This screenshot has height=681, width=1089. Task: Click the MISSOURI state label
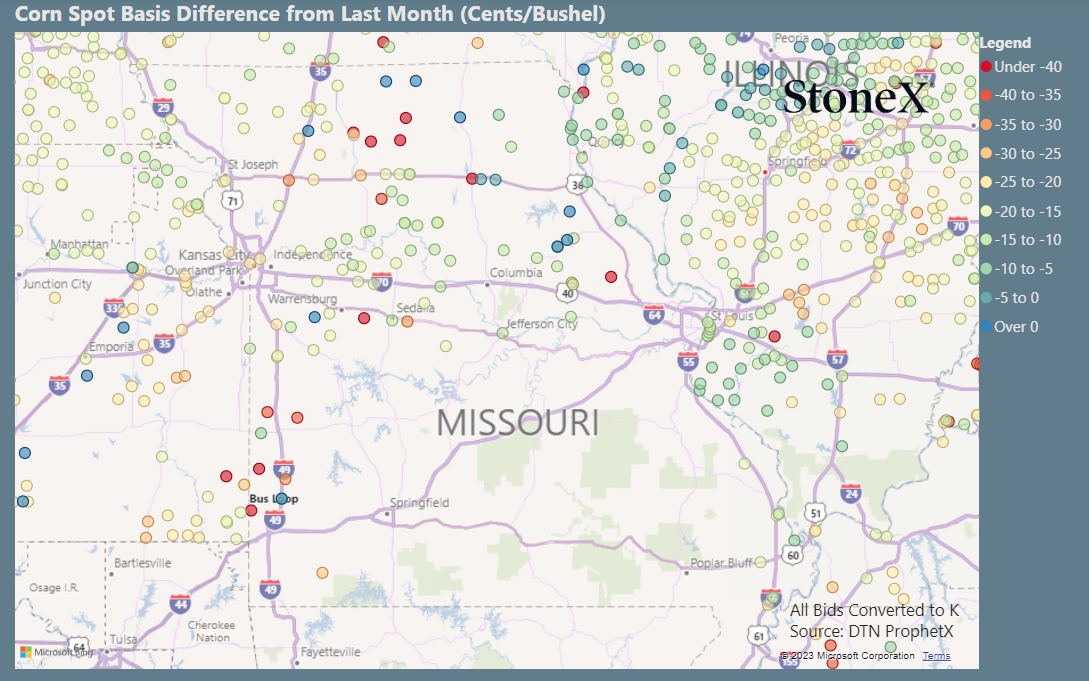pos(517,423)
